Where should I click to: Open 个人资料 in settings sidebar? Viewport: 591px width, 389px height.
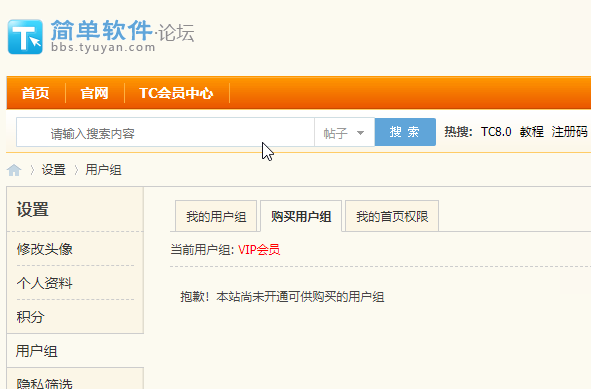tap(44, 283)
